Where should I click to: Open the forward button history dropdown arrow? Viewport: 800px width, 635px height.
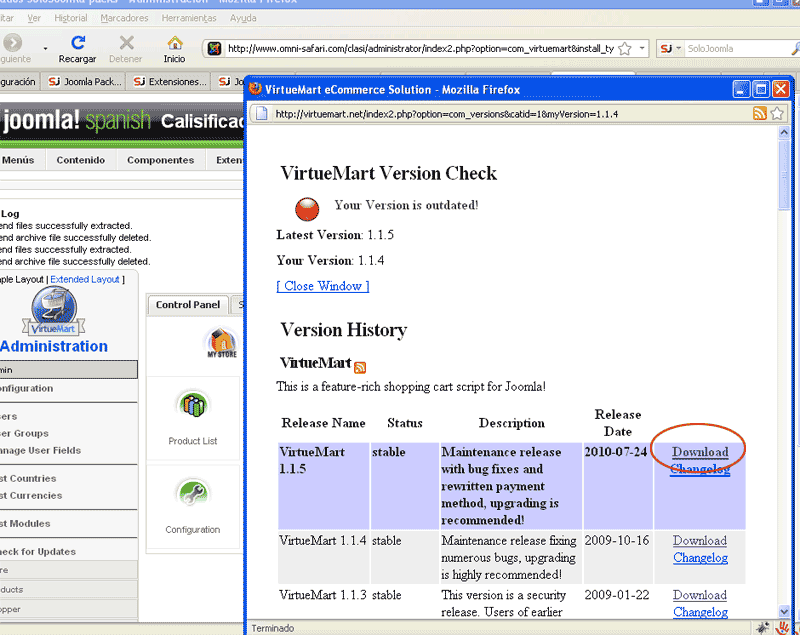coord(45,48)
